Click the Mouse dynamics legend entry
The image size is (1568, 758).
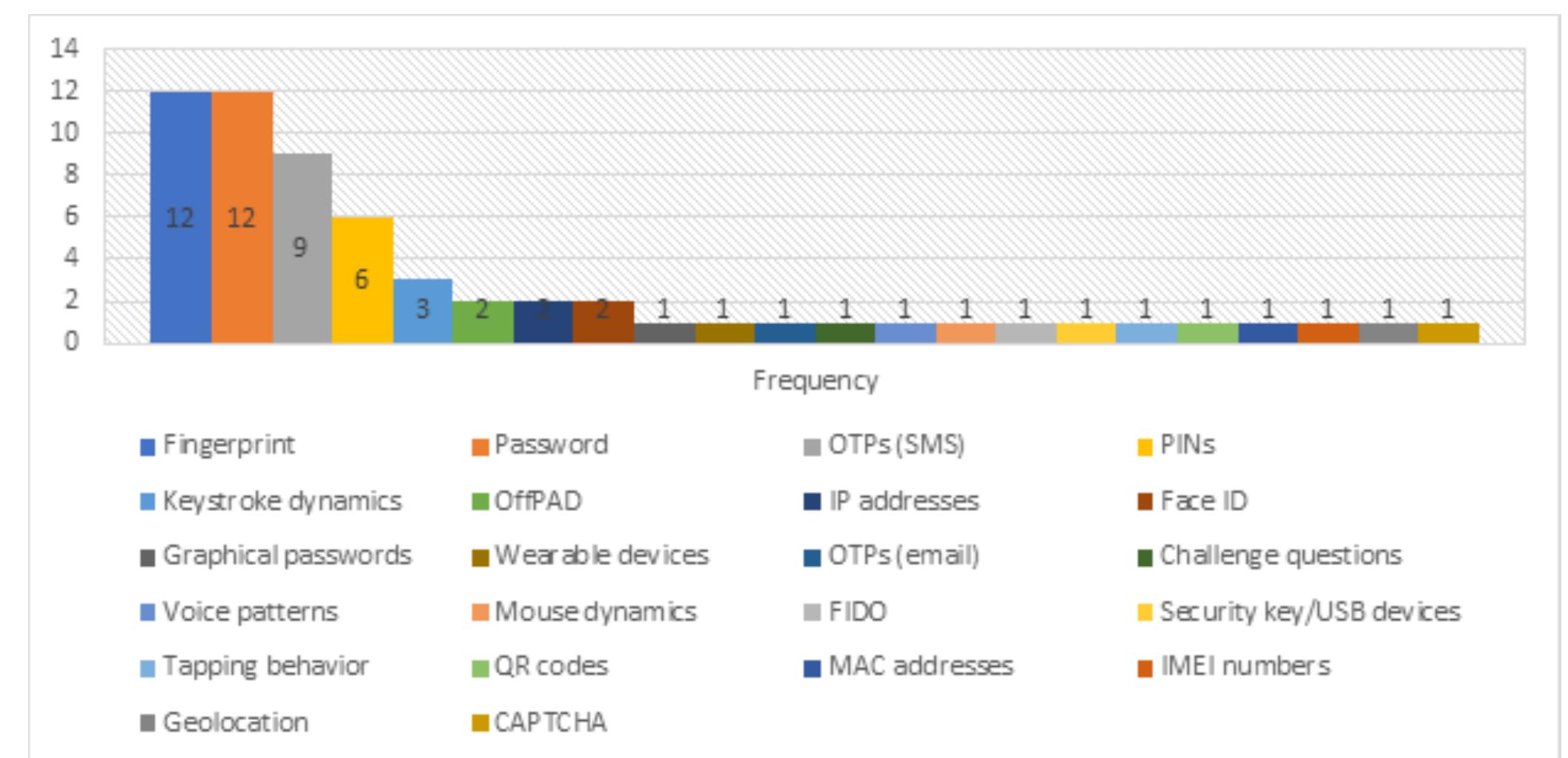[x=584, y=612]
